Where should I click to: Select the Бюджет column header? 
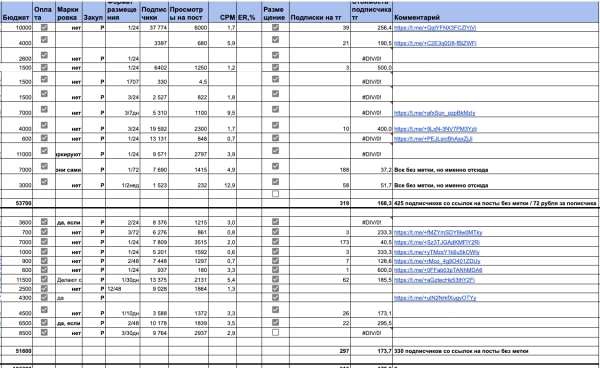[16, 18]
